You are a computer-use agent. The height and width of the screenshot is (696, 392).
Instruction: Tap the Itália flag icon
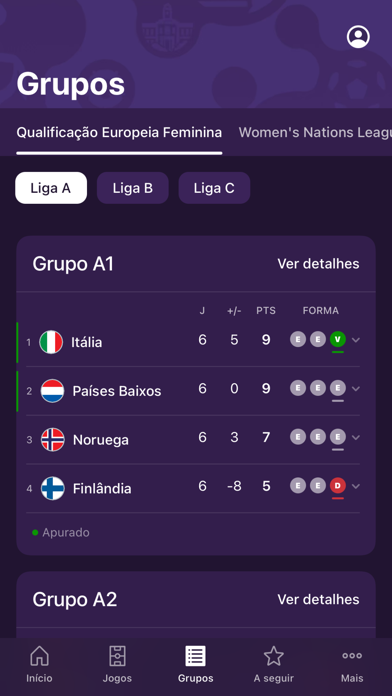click(51, 342)
